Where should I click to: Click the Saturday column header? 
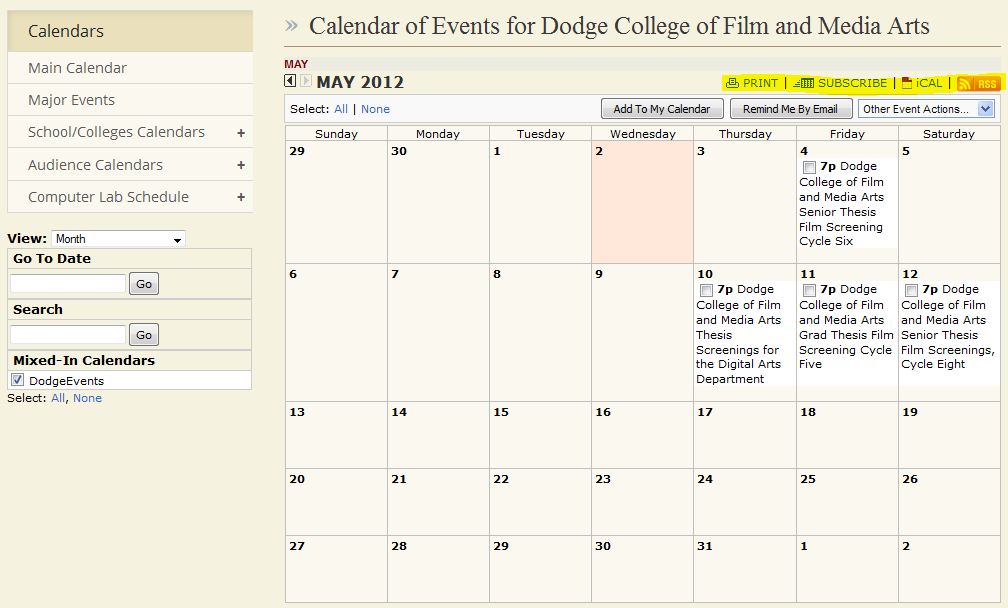coord(949,134)
